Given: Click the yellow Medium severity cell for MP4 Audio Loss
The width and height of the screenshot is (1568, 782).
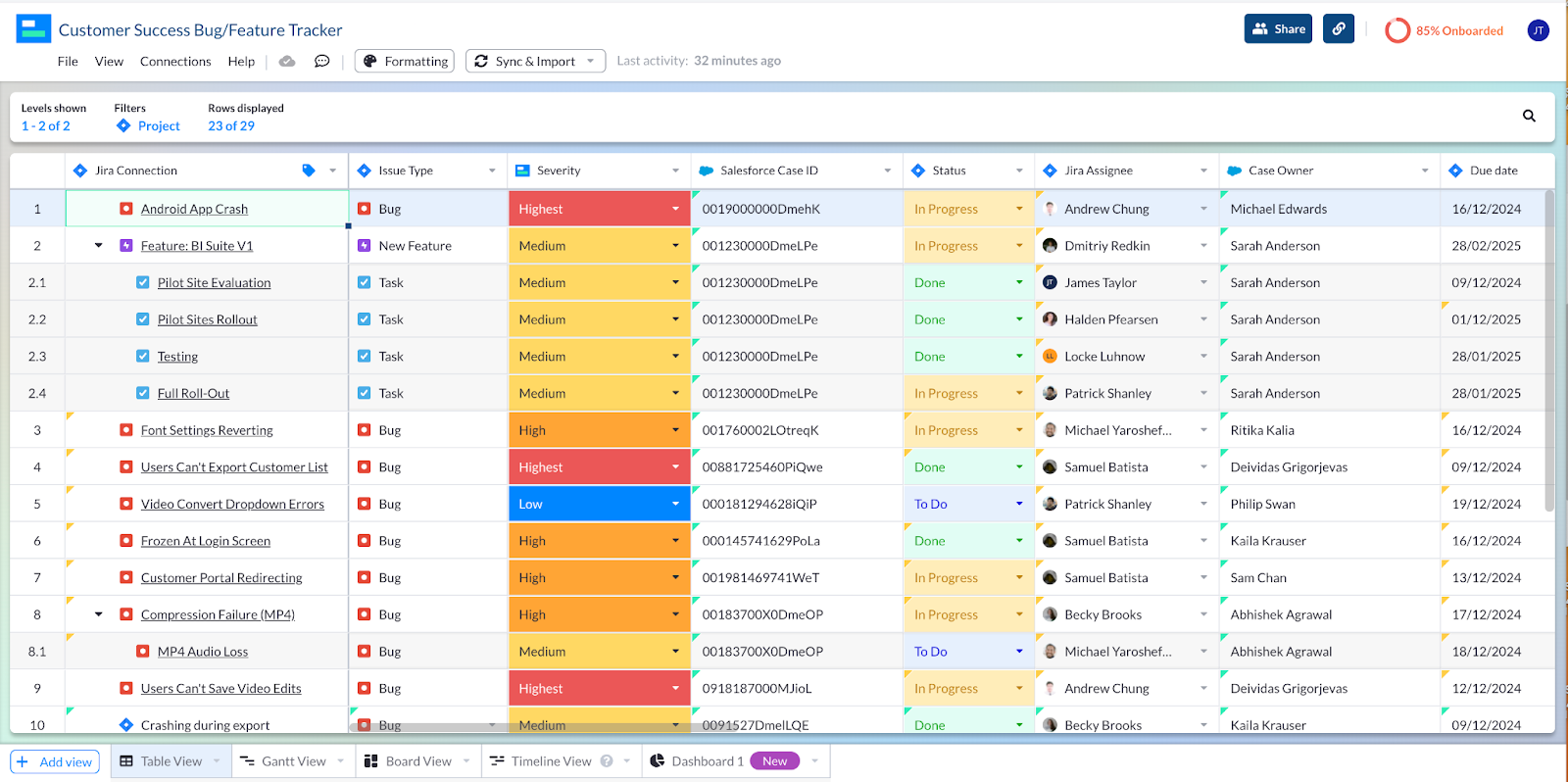Looking at the screenshot, I should 599,652.
